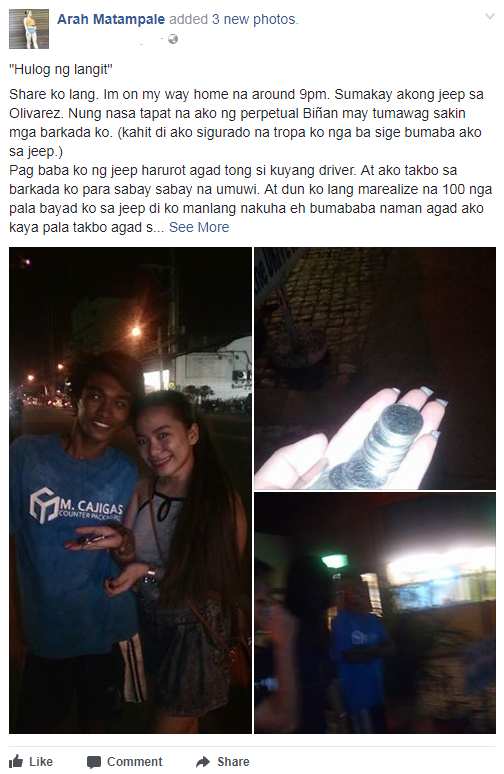Open Arah Matampale's profile link

[x=111, y=19]
